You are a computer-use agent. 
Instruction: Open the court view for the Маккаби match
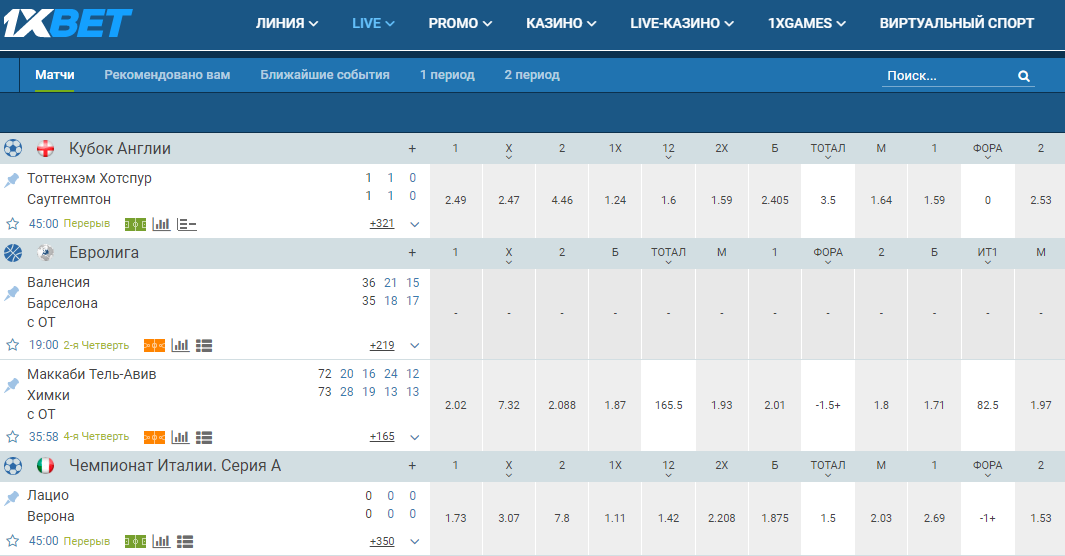[154, 437]
